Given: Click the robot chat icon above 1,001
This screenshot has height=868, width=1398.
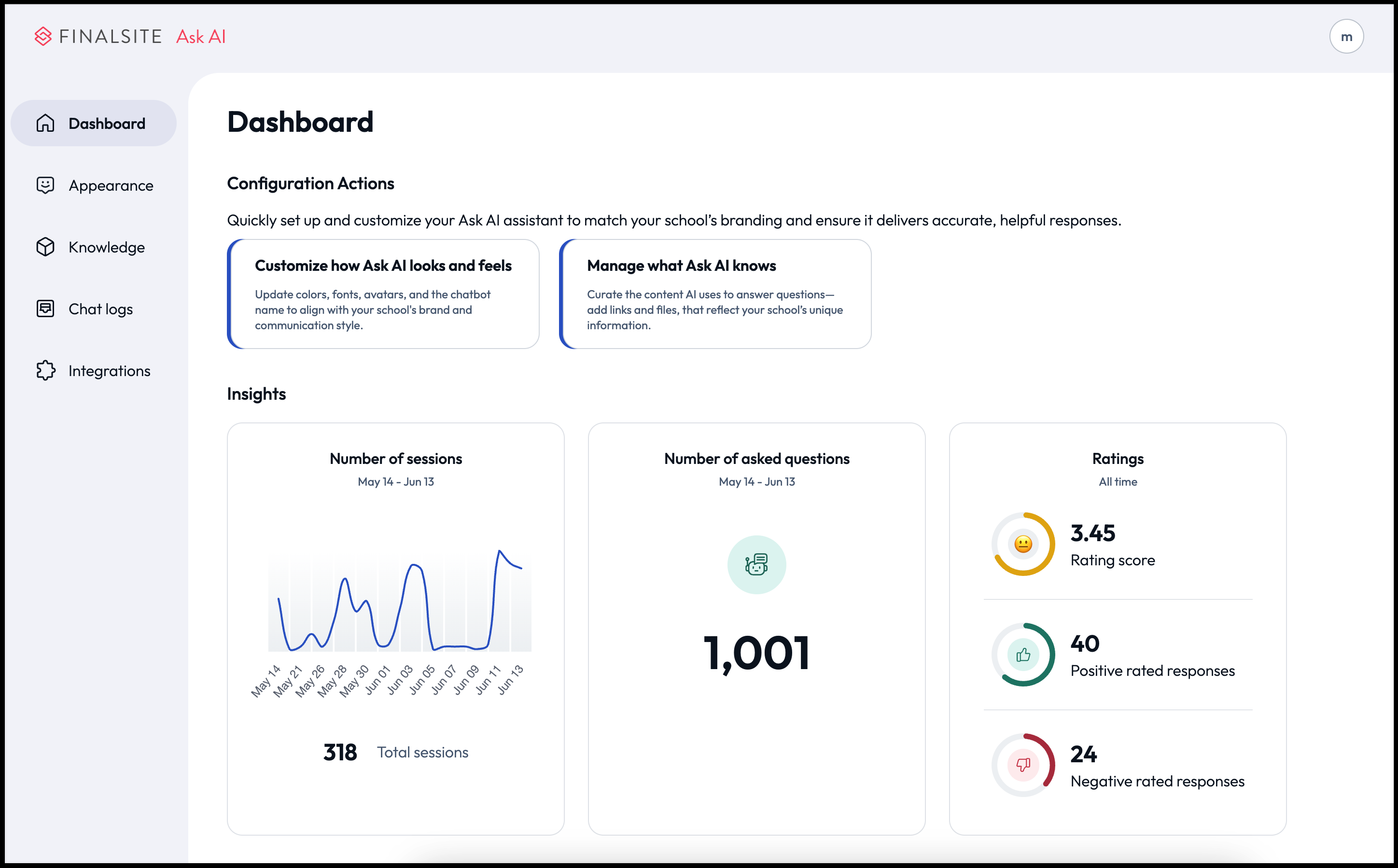Looking at the screenshot, I should pyautogui.click(x=756, y=564).
